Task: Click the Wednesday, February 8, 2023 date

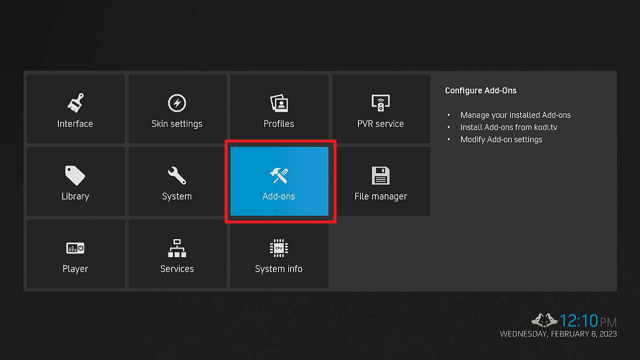Action: tap(558, 334)
